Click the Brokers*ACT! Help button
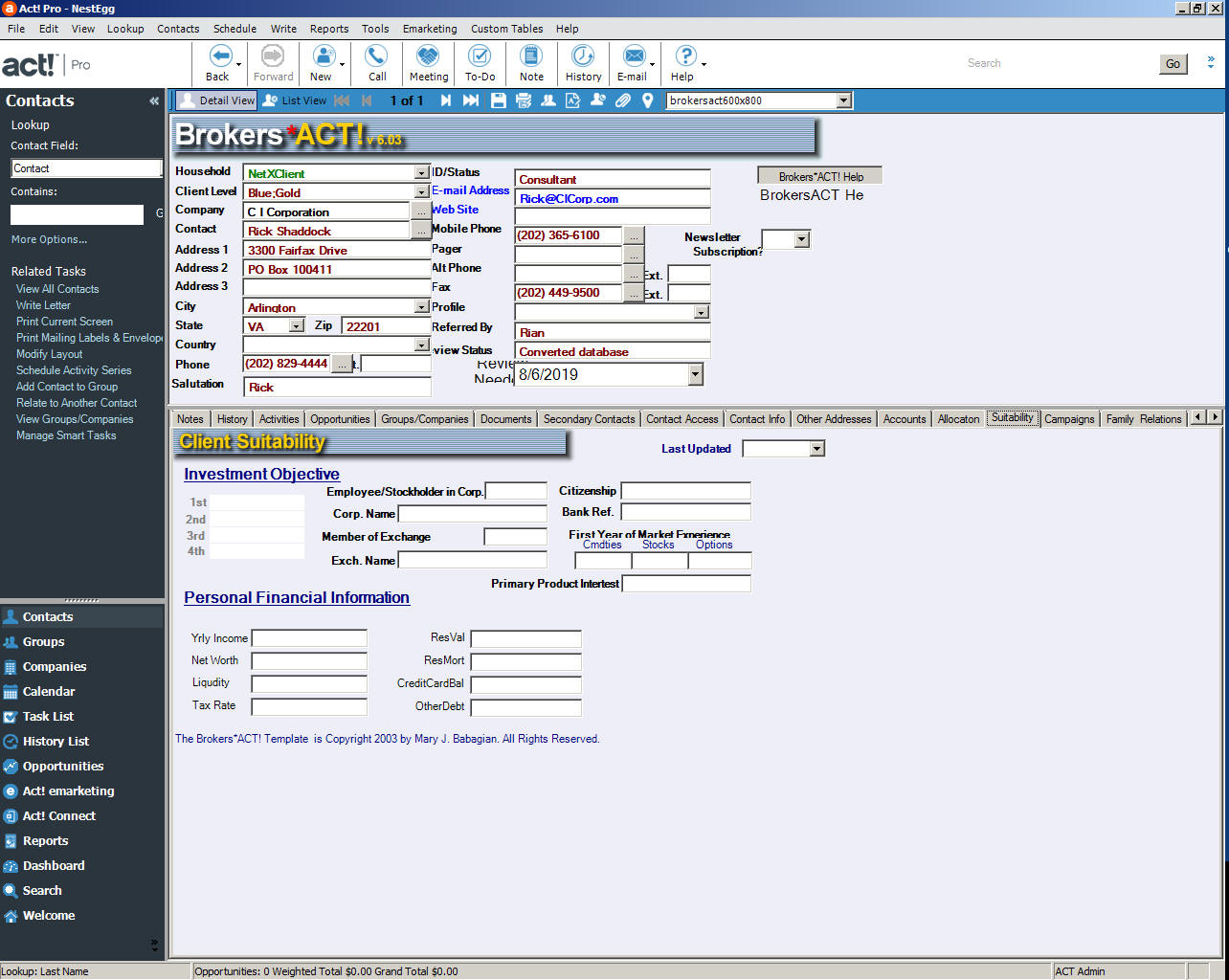1229x980 pixels. point(820,176)
